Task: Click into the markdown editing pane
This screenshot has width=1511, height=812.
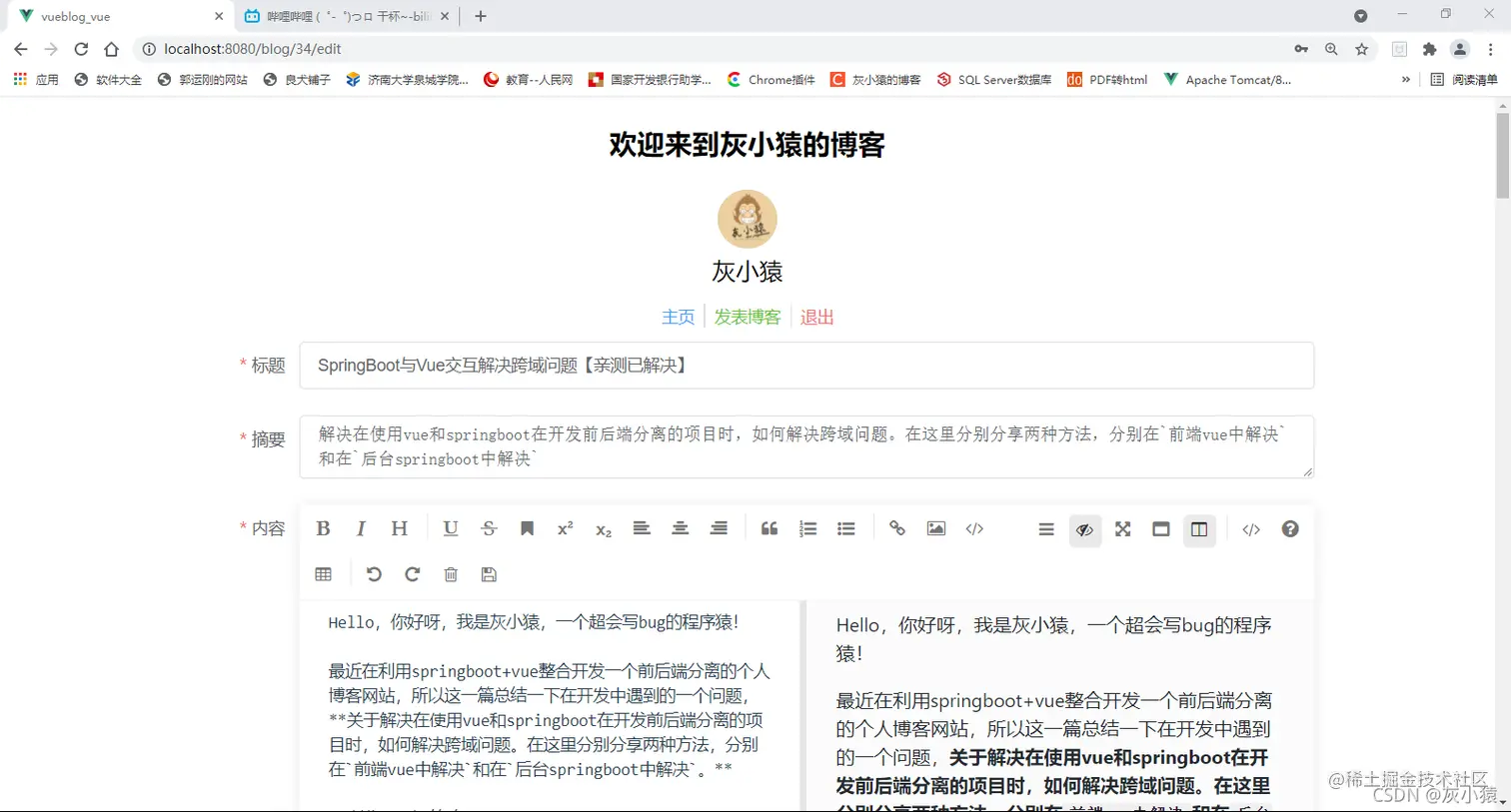Action: pos(550,705)
